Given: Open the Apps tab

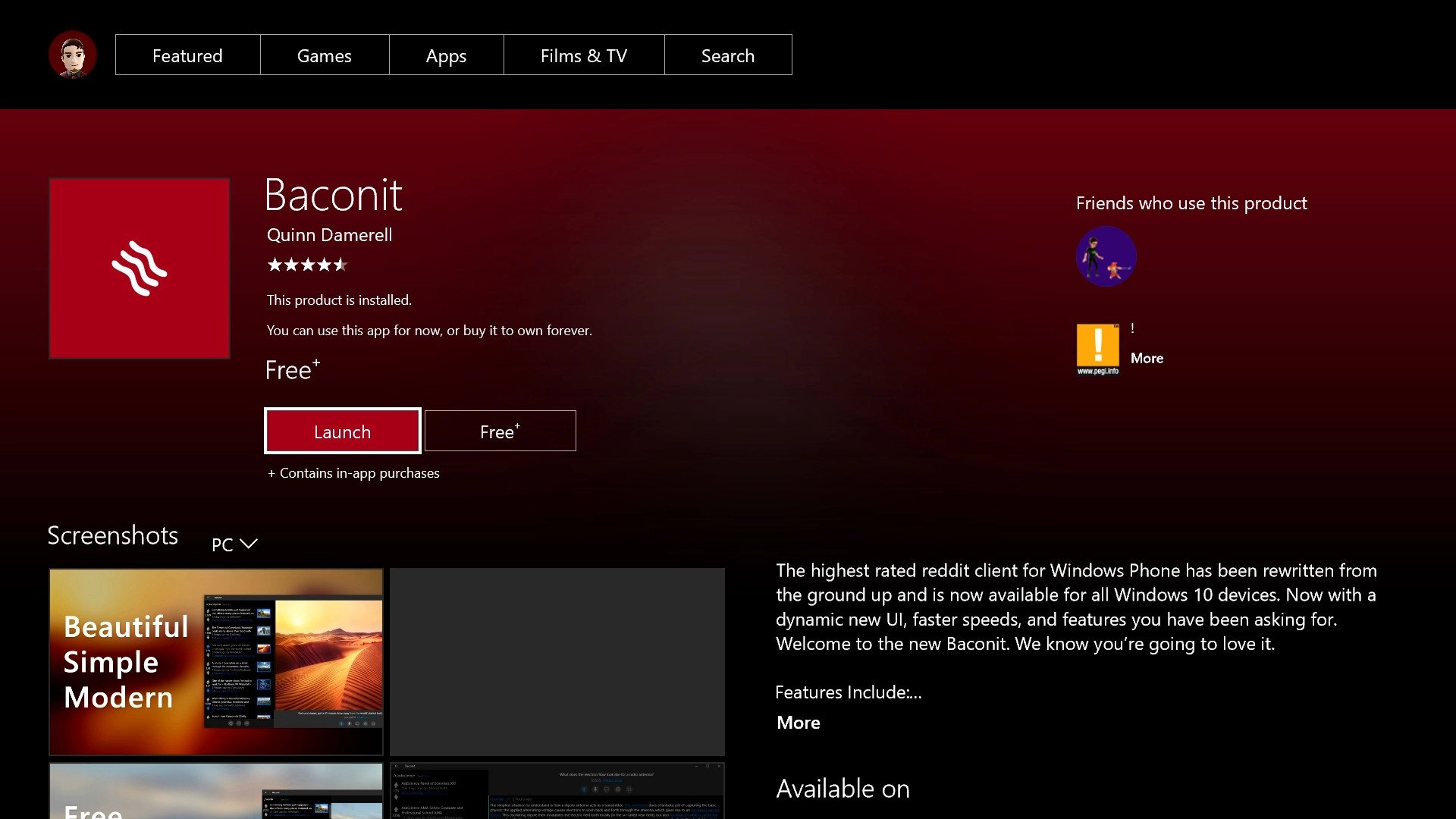Looking at the screenshot, I should pyautogui.click(x=446, y=55).
